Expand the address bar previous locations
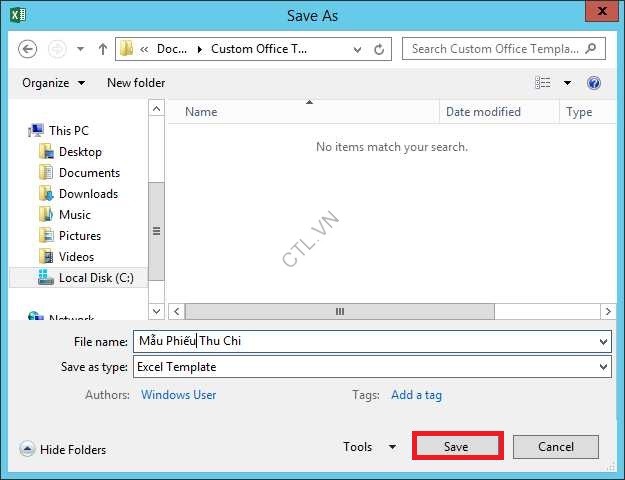Screen dimensions: 625x480 (x=358, y=49)
